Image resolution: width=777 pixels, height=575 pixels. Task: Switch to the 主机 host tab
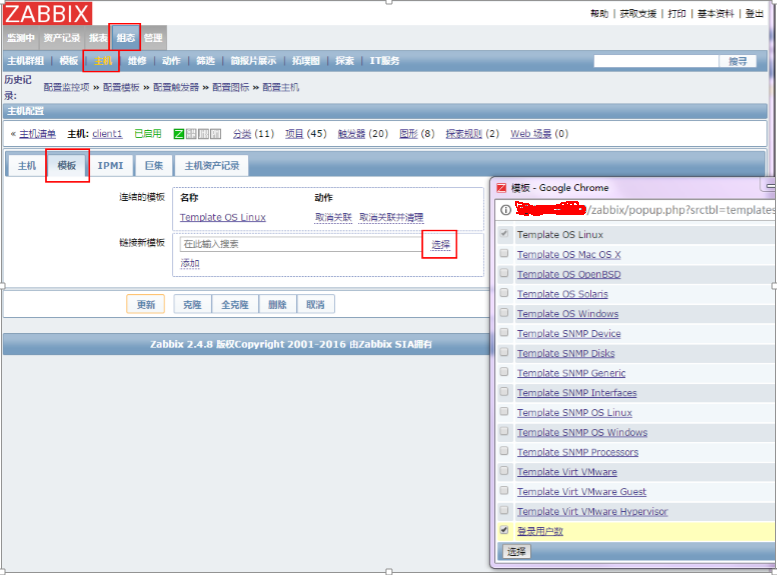[x=27, y=166]
